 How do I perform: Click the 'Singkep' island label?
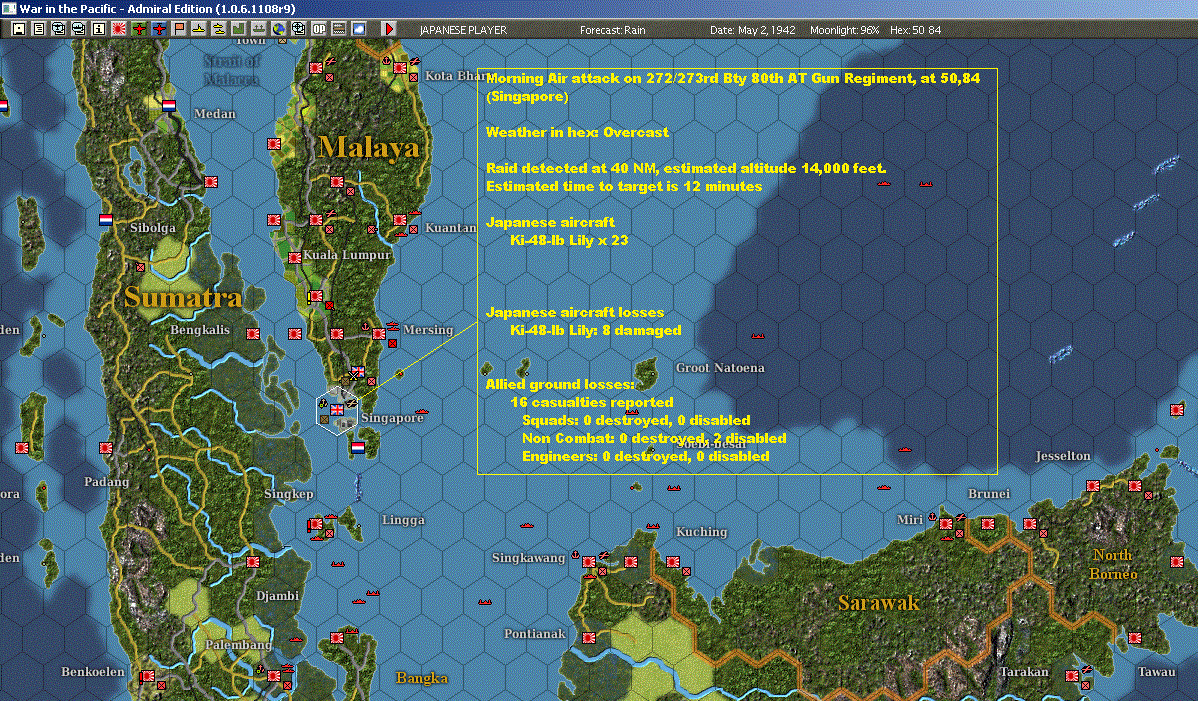click(289, 494)
